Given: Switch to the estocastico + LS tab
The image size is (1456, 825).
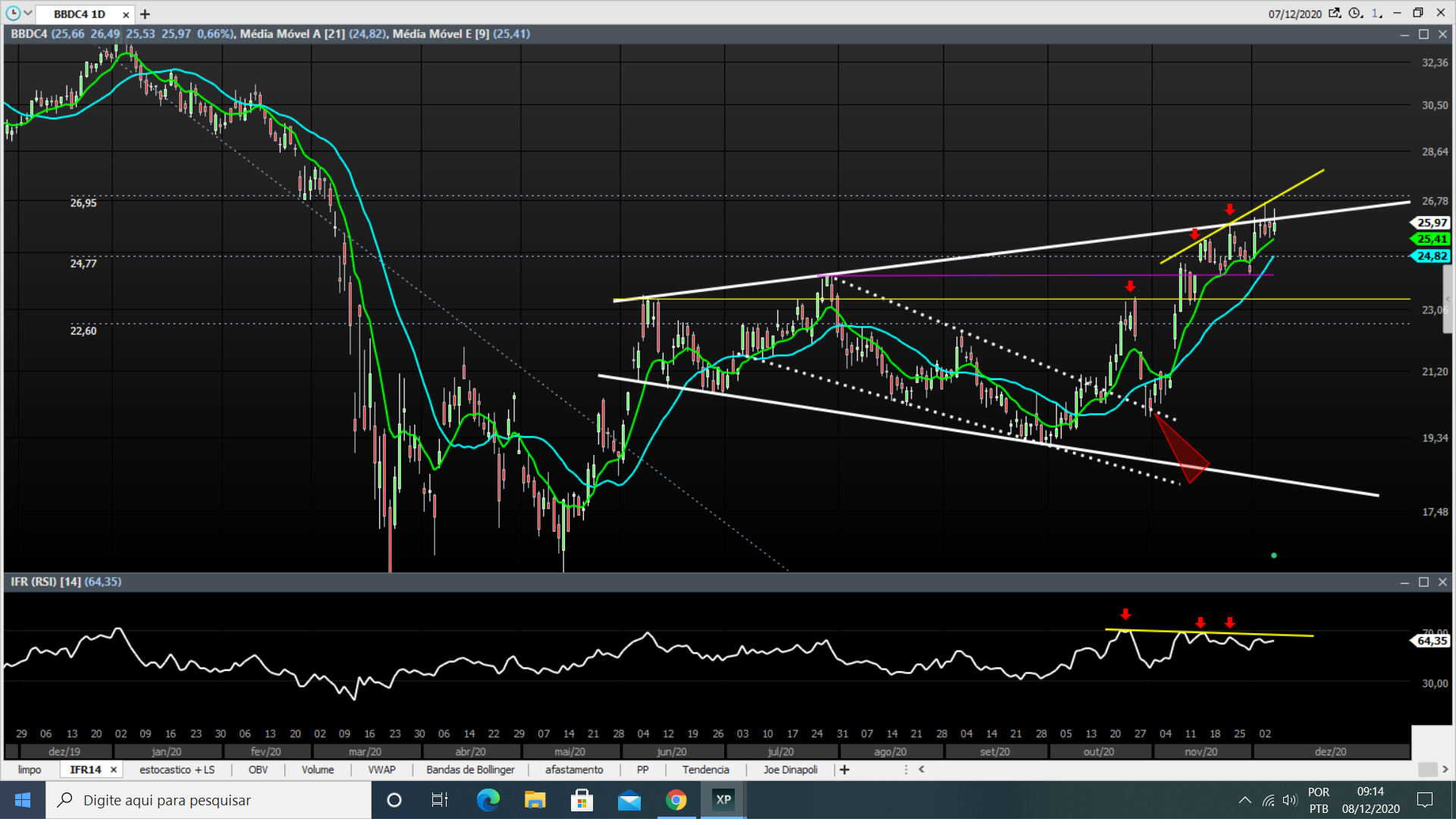Looking at the screenshot, I should 177,770.
